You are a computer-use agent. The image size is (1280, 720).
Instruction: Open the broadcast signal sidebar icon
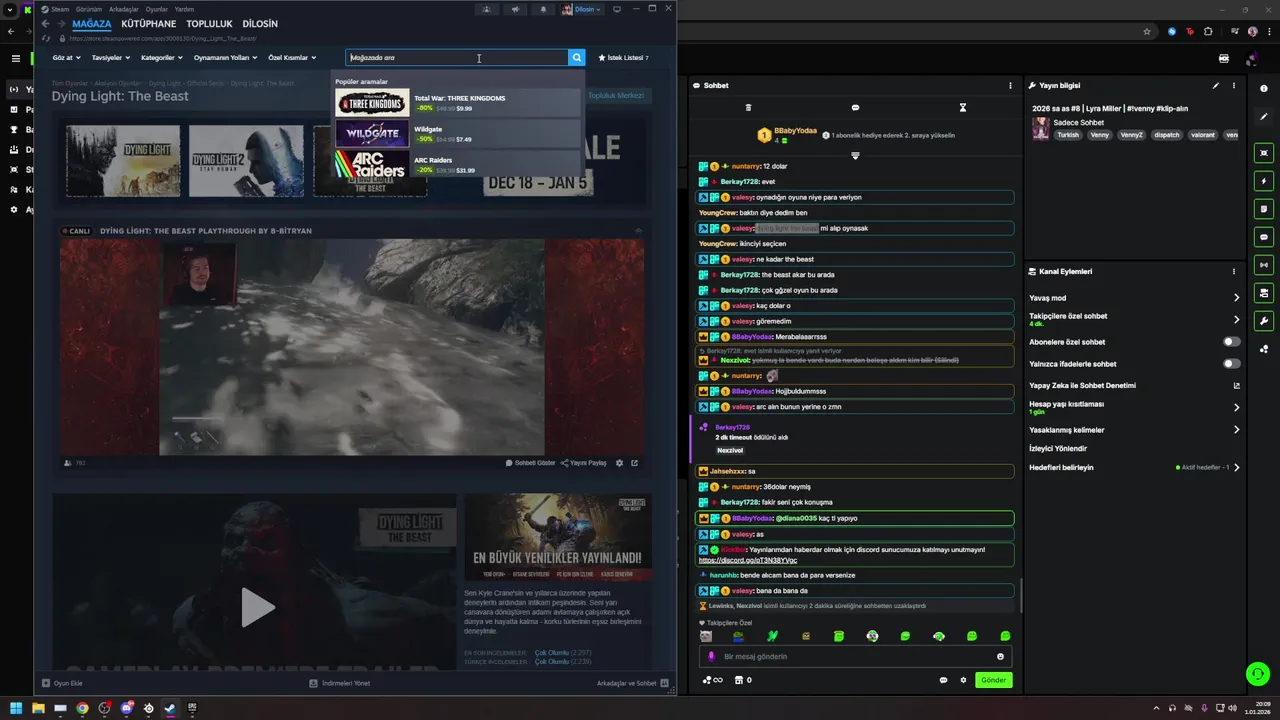tap(1265, 265)
